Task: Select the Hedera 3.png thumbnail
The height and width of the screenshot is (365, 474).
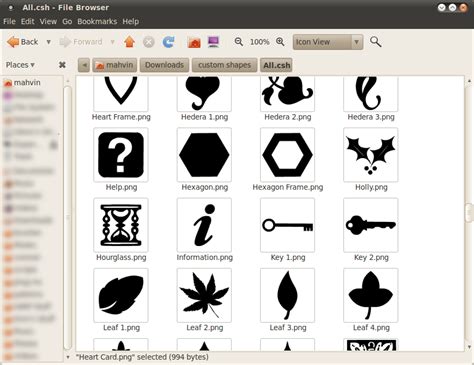Action: point(371,93)
